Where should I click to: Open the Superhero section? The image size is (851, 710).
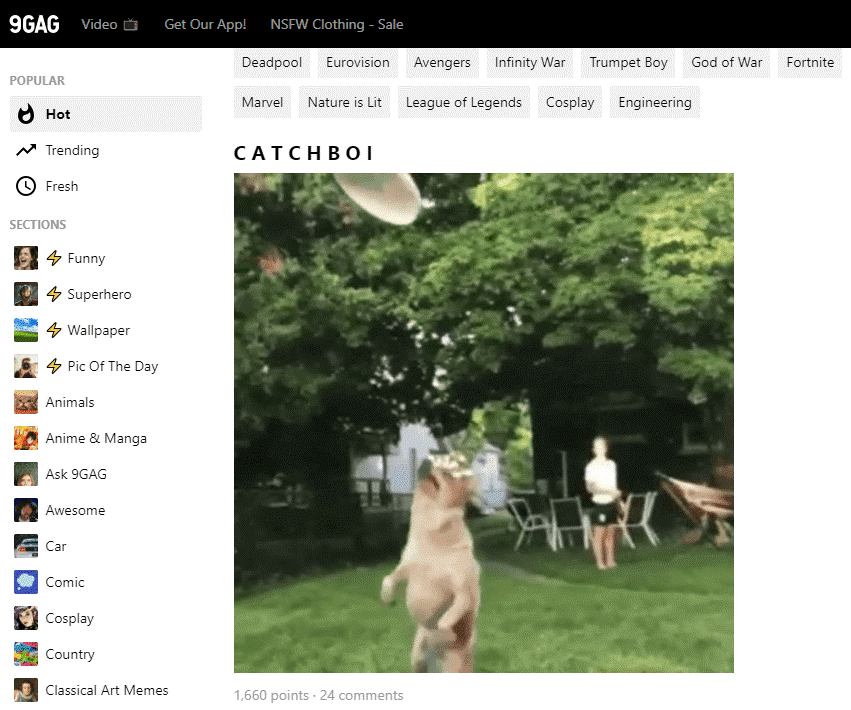point(99,294)
